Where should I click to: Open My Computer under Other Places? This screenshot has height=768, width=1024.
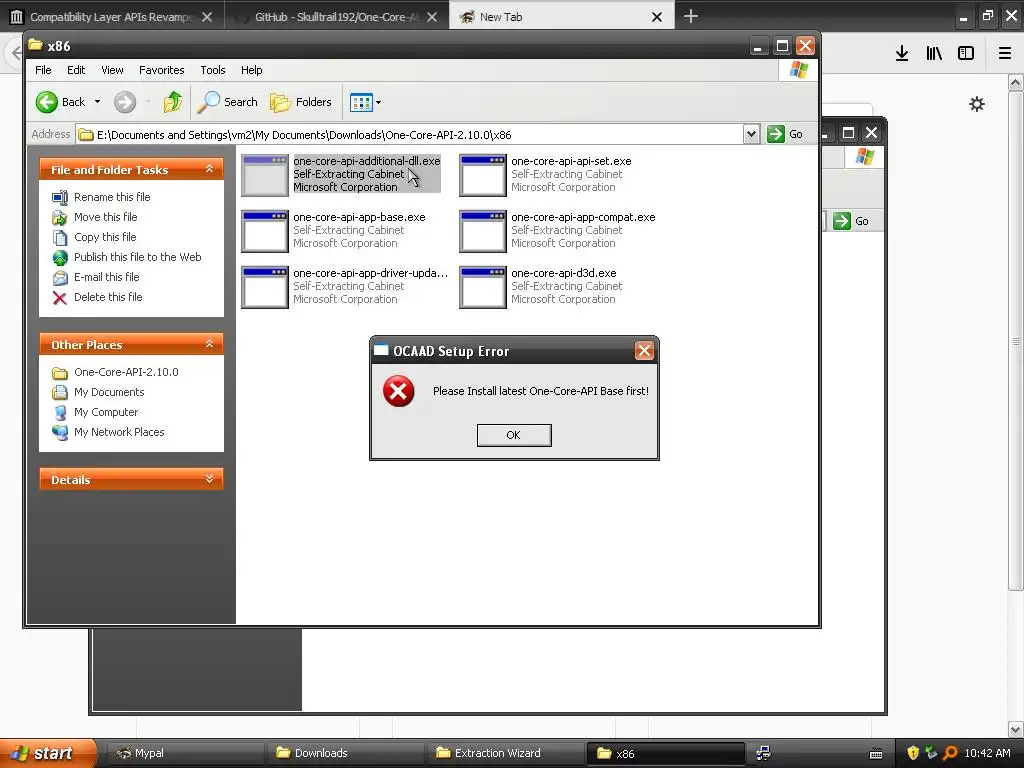[x=106, y=412]
